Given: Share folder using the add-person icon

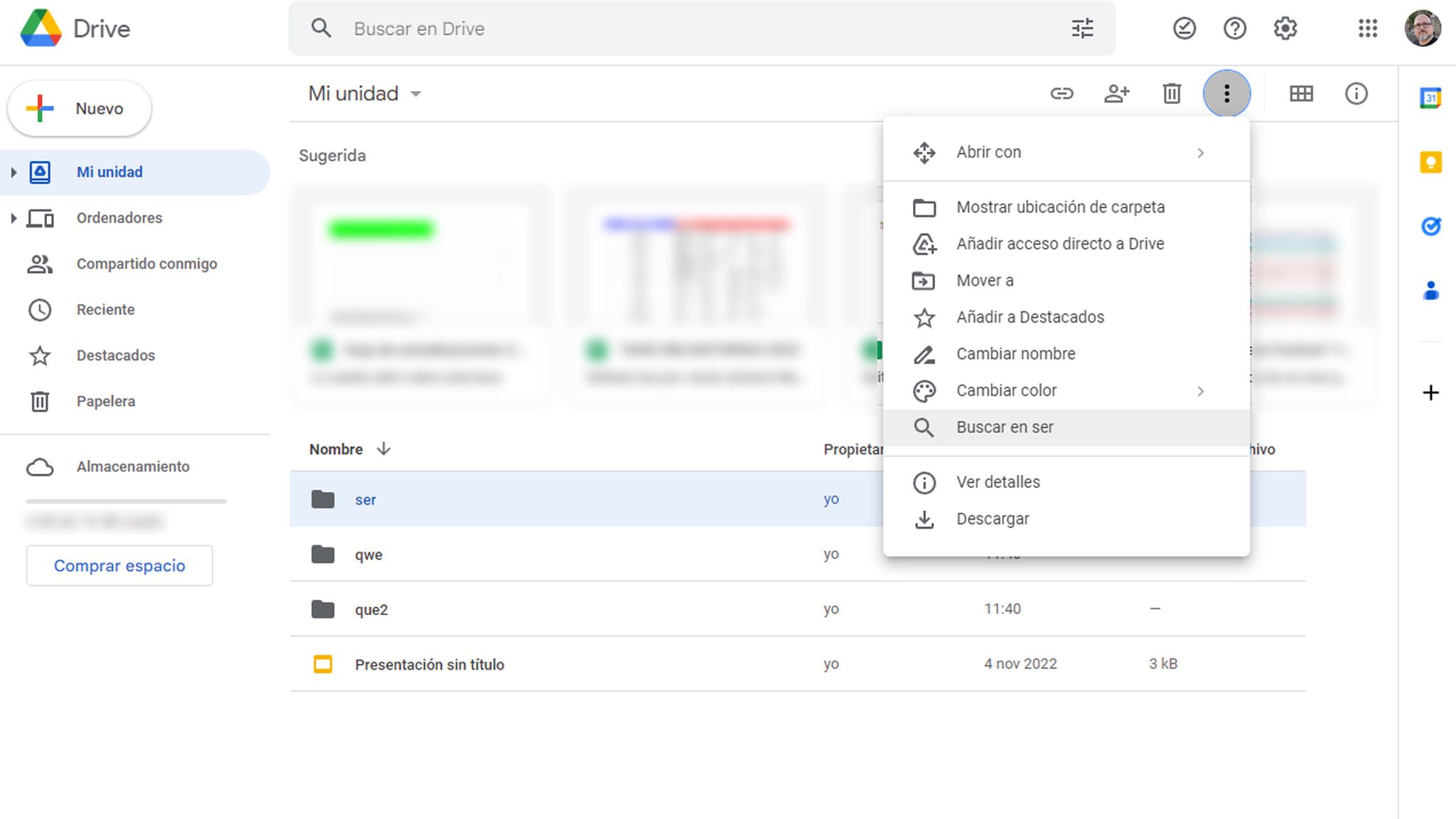Looking at the screenshot, I should tap(1116, 93).
